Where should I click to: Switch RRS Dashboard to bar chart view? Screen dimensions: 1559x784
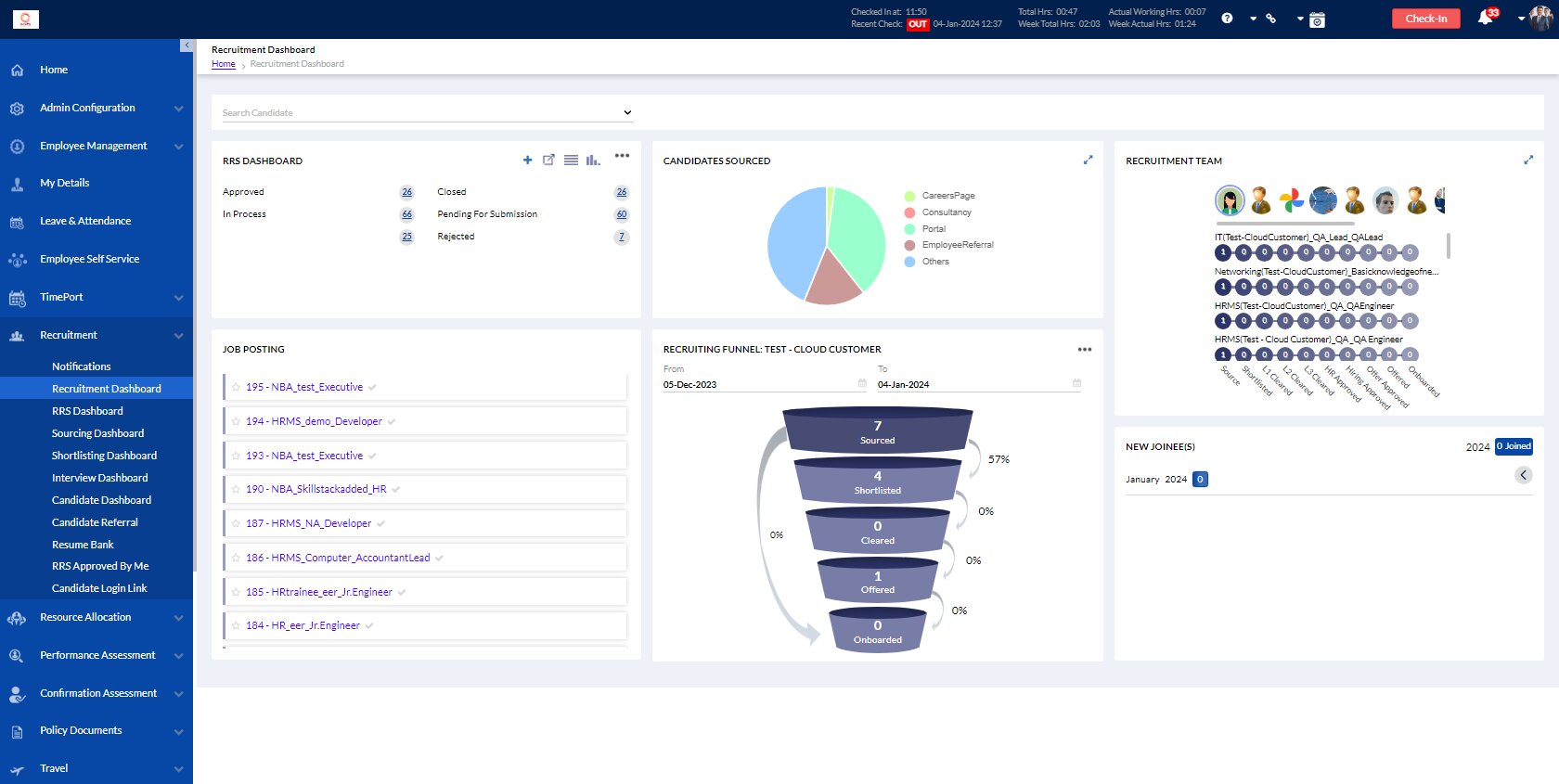(x=592, y=161)
